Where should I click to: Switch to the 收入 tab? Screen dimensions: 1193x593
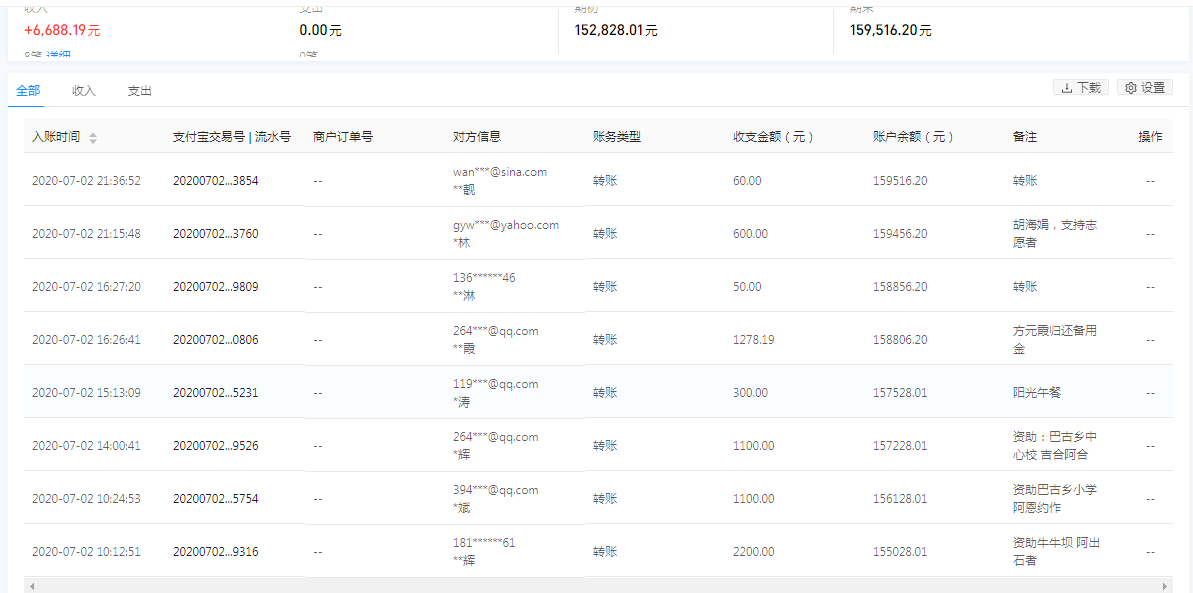tap(84, 91)
